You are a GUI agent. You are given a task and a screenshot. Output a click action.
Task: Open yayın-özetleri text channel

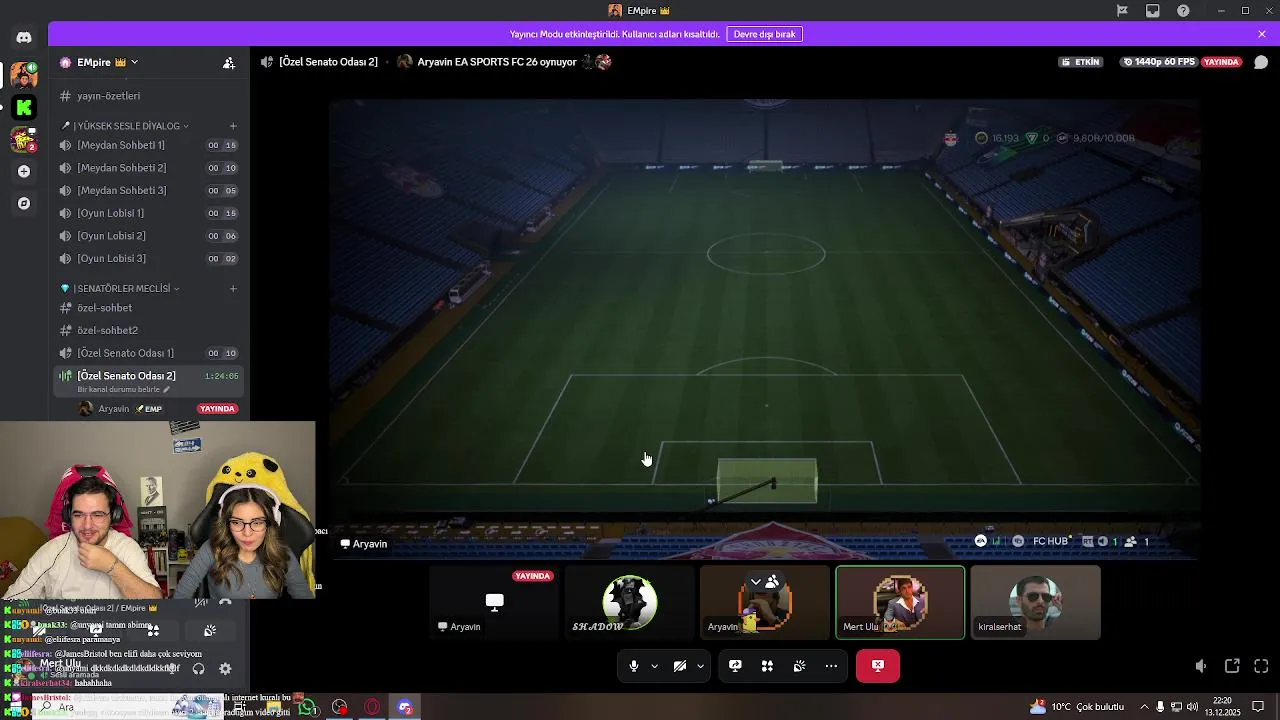click(x=150, y=96)
